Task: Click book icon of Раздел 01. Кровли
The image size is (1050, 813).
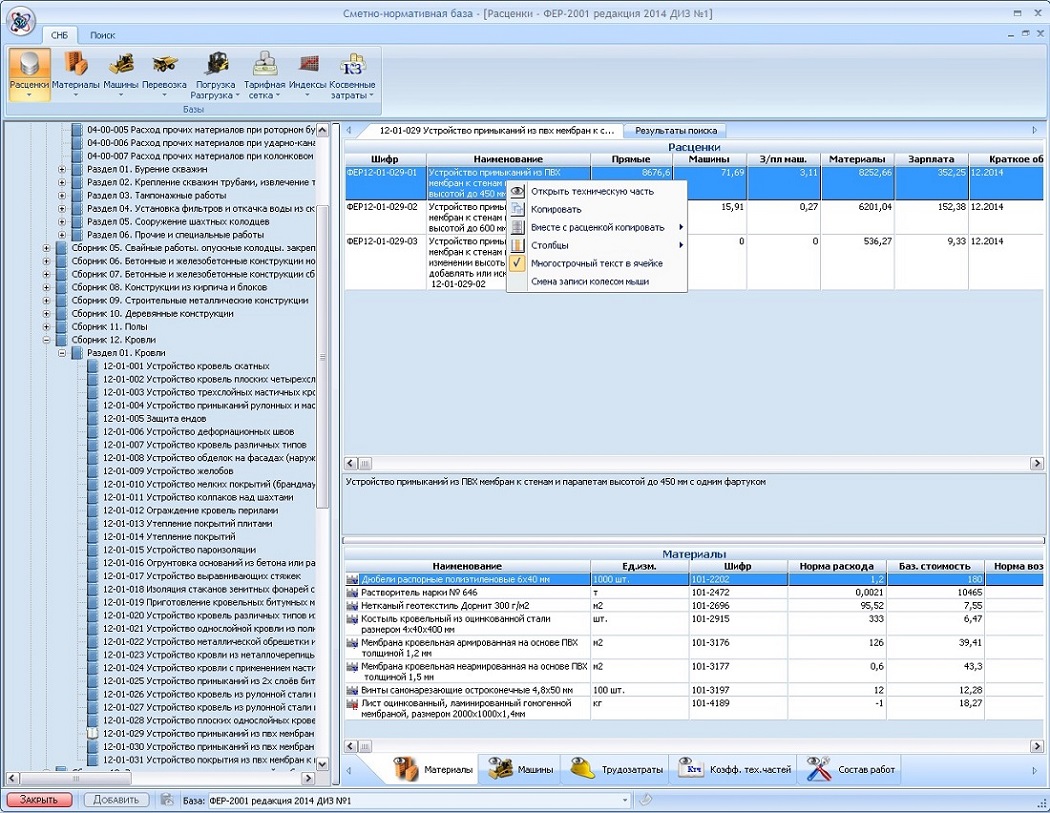Action: coord(77,353)
